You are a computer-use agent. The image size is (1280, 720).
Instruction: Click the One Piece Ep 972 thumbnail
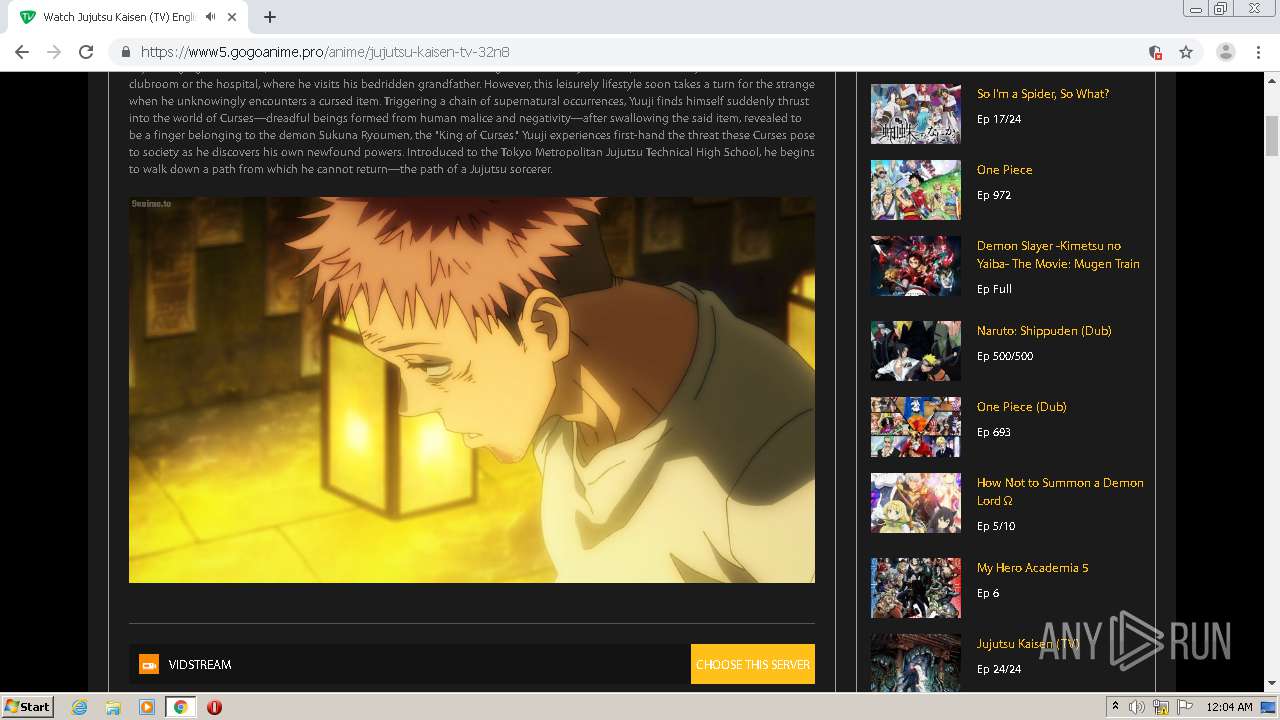coord(916,190)
